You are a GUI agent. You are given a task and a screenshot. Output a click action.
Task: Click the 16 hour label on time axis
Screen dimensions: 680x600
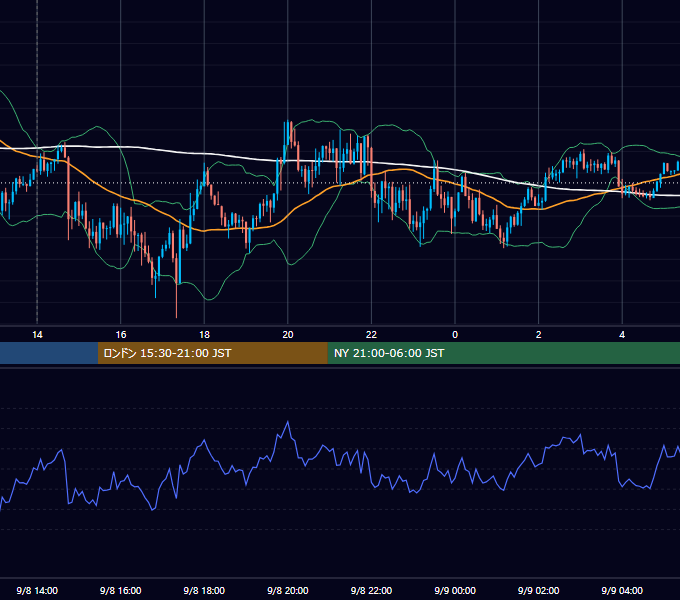121,335
